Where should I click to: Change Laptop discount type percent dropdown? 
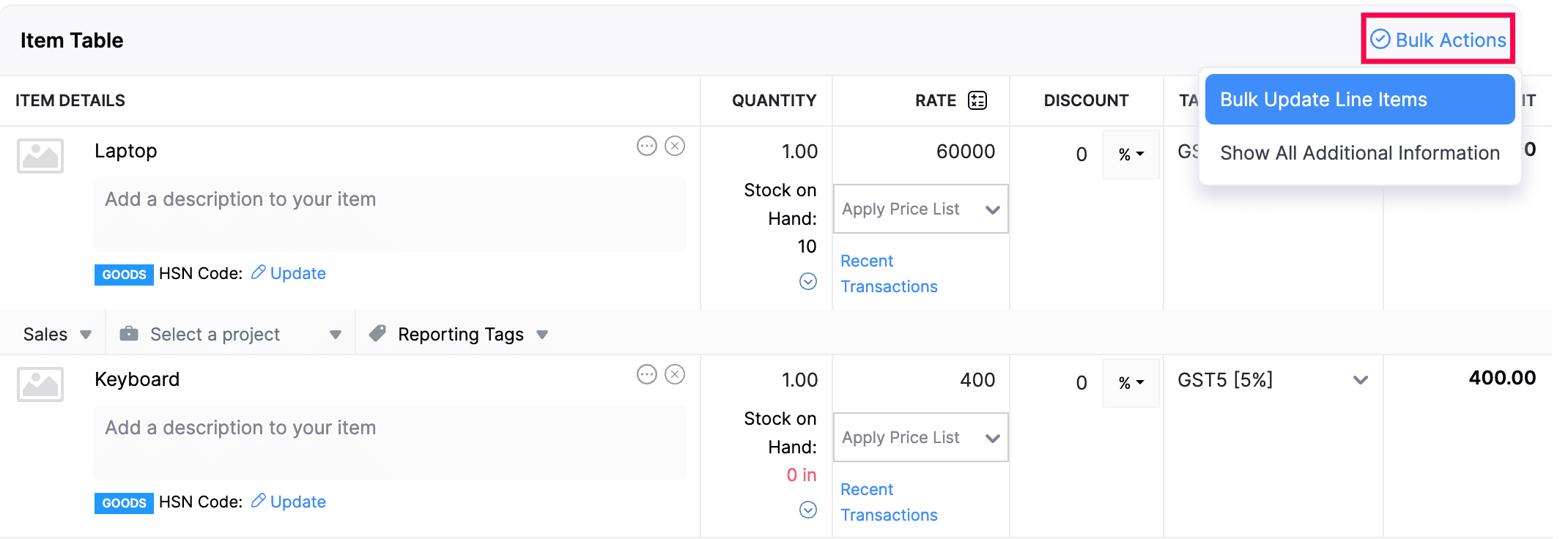coord(1131,155)
